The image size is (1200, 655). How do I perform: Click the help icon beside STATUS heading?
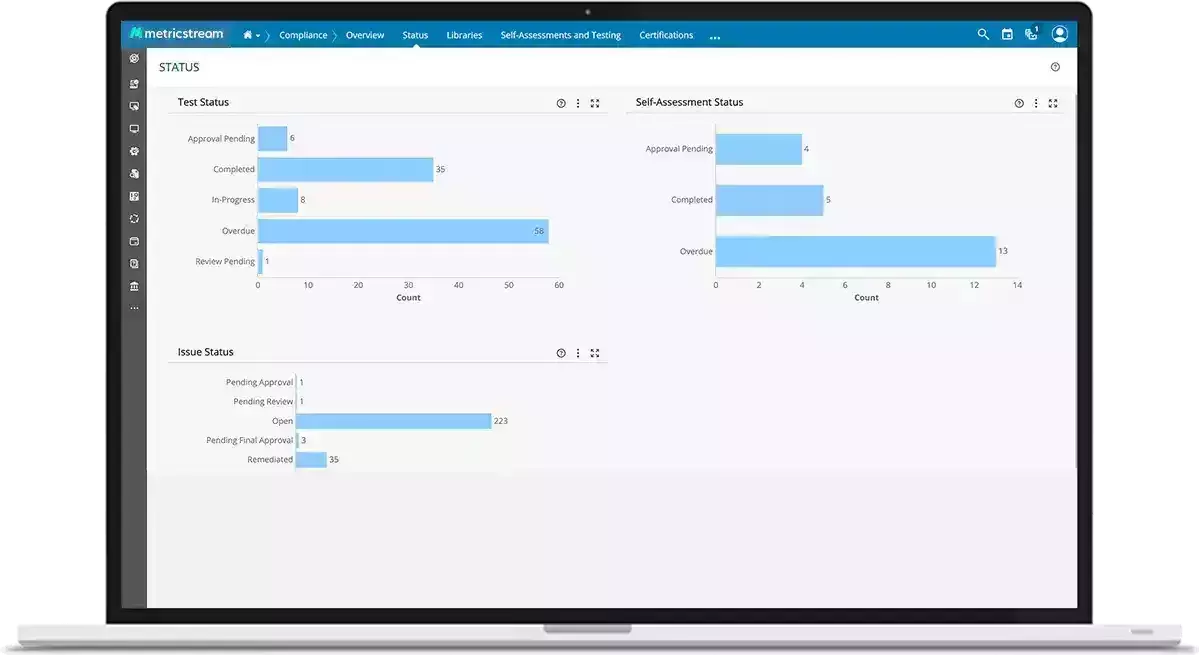pos(1055,67)
